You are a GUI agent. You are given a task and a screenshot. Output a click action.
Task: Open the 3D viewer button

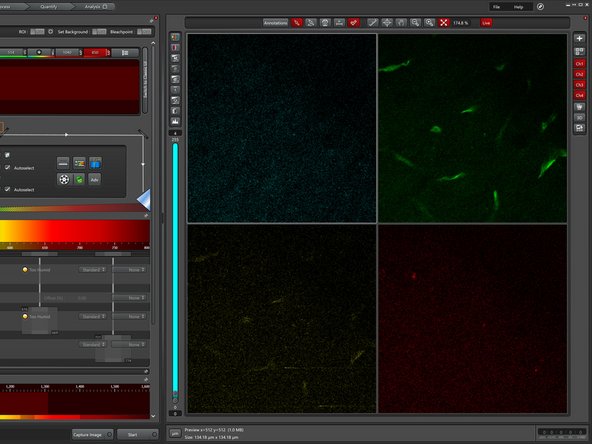coord(579,117)
